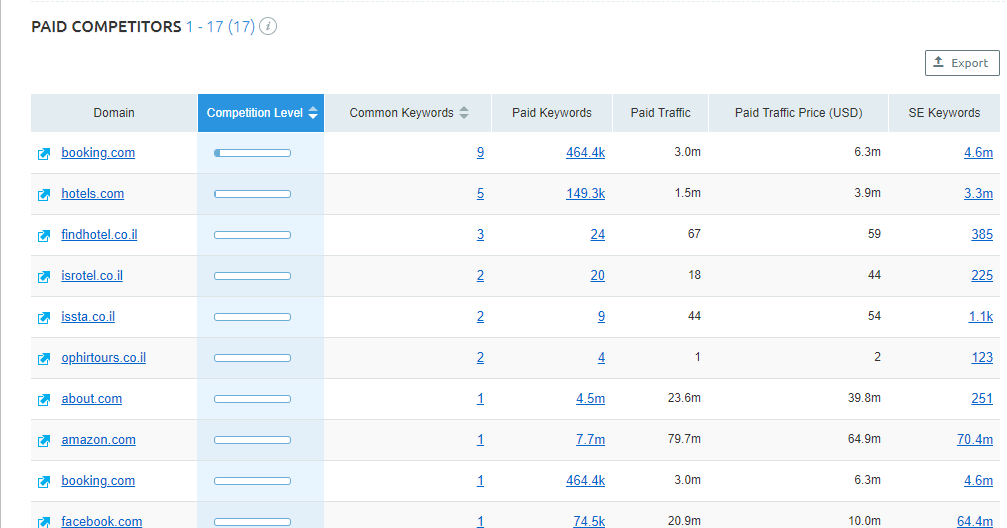1007x528 pixels.
Task: Open external link icon for findhotel.co.il
Action: (44, 236)
